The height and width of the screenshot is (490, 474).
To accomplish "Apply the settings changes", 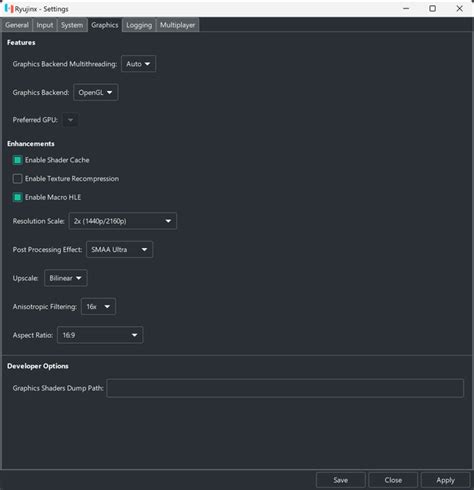I will pos(445,480).
